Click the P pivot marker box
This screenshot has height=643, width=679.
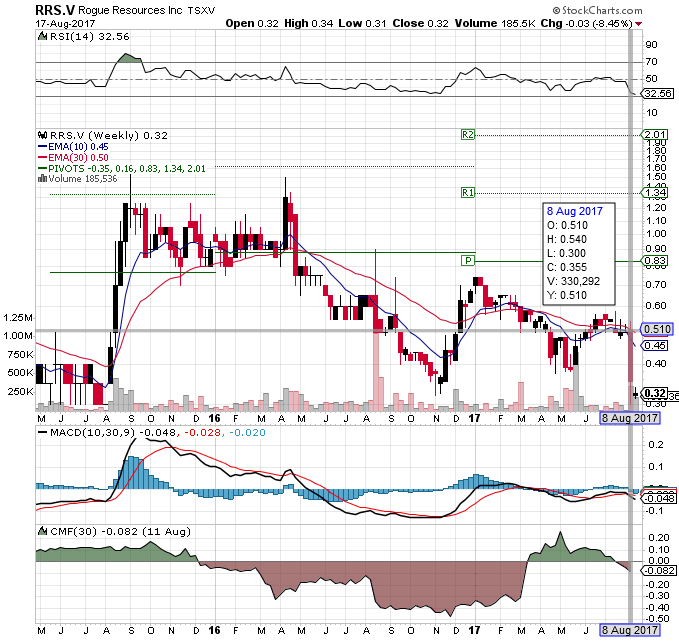[x=468, y=261]
